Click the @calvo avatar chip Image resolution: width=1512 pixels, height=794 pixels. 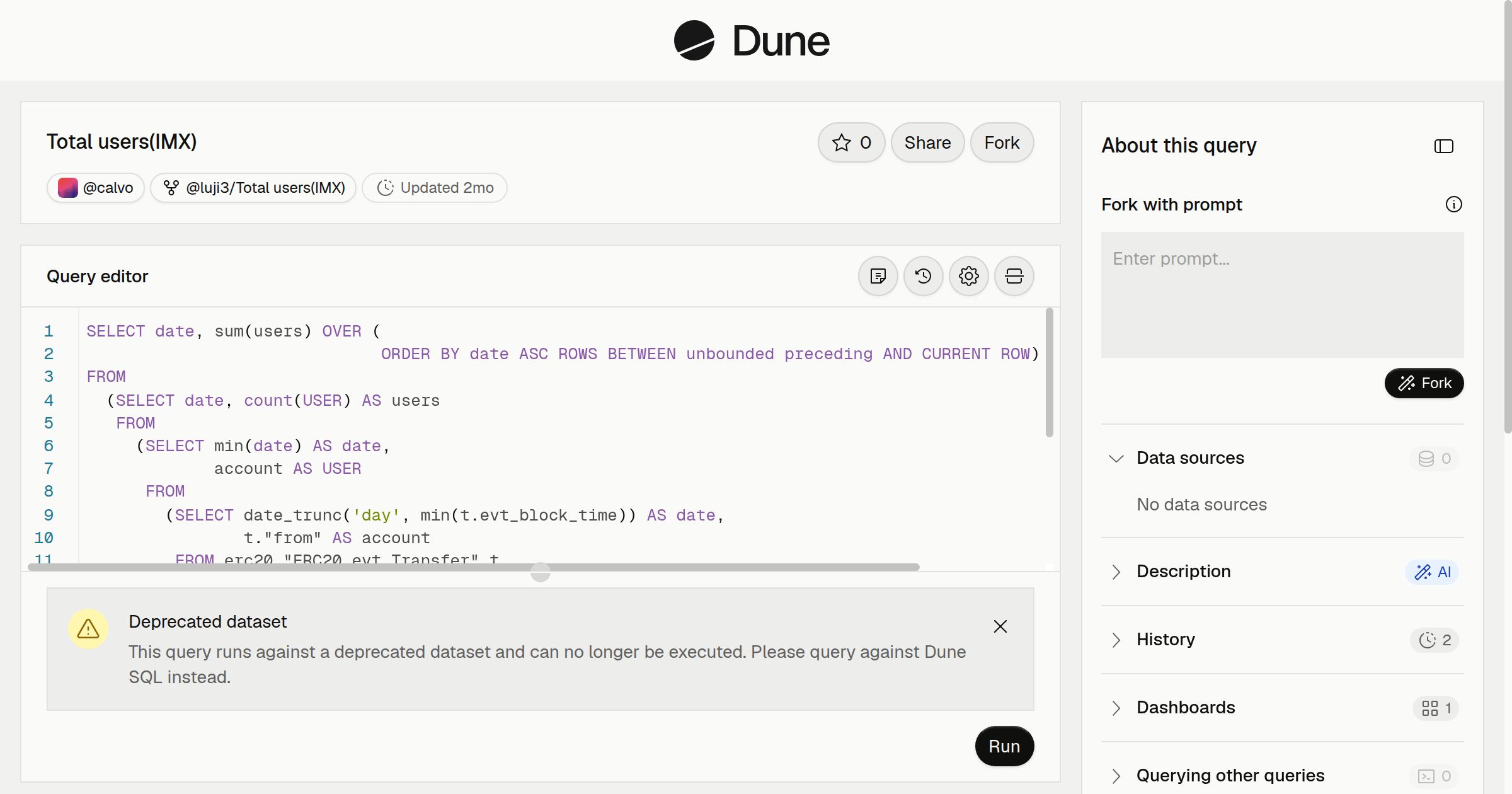pyautogui.click(x=96, y=188)
